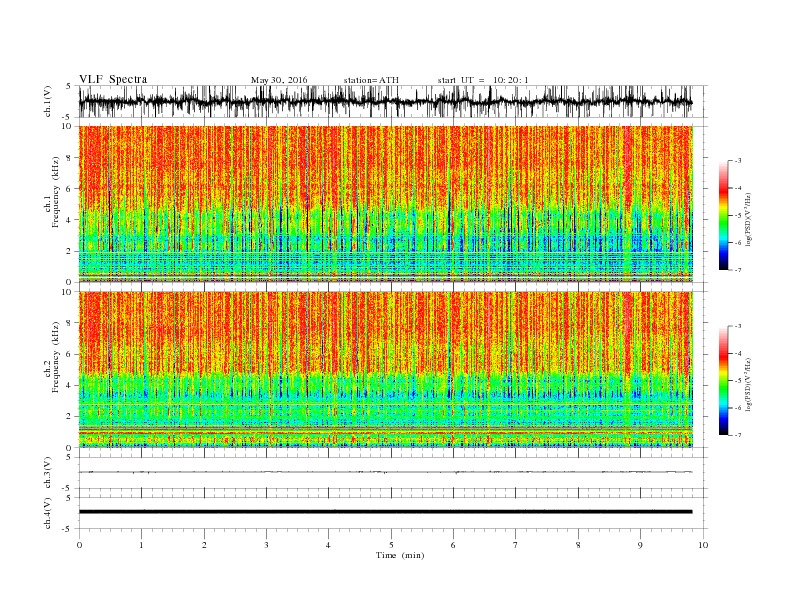Click the "VLF Spectra" title text
792x612 pixels.
pyautogui.click(x=113, y=79)
